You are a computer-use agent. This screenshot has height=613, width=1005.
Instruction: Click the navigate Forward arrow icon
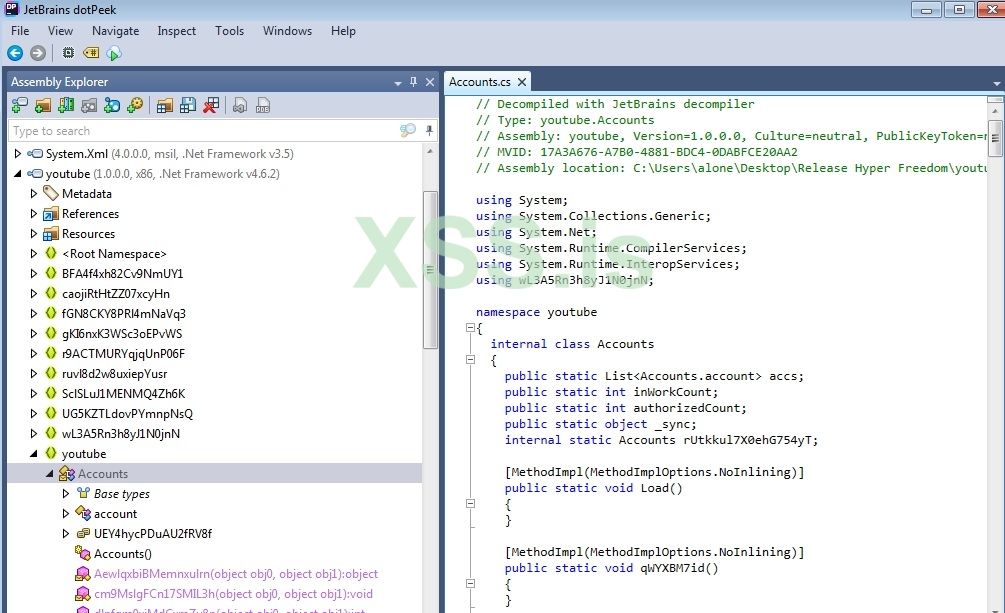tap(38, 53)
